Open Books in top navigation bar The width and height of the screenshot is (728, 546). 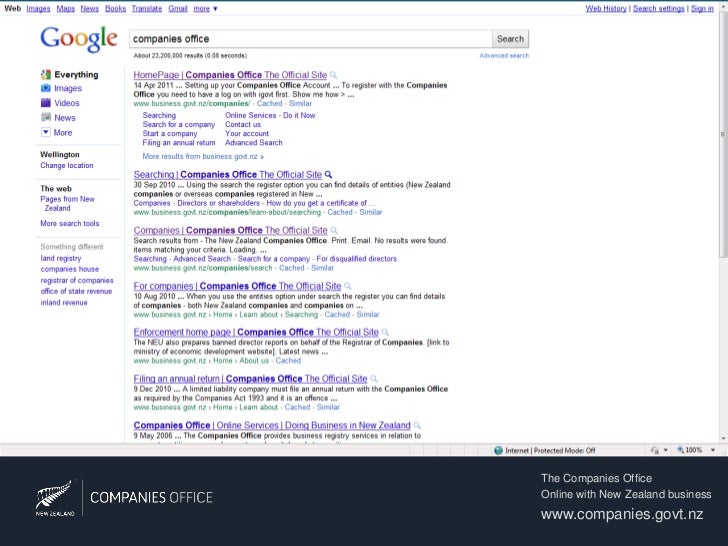116,8
